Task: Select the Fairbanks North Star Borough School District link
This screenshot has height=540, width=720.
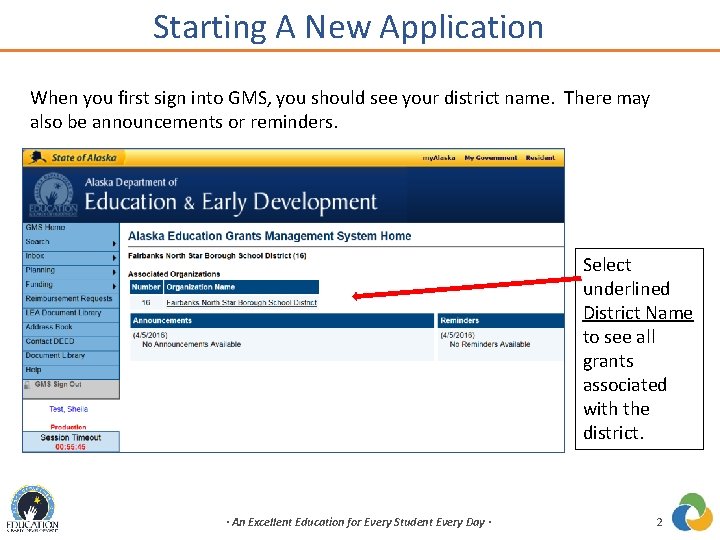Action: 242,303
